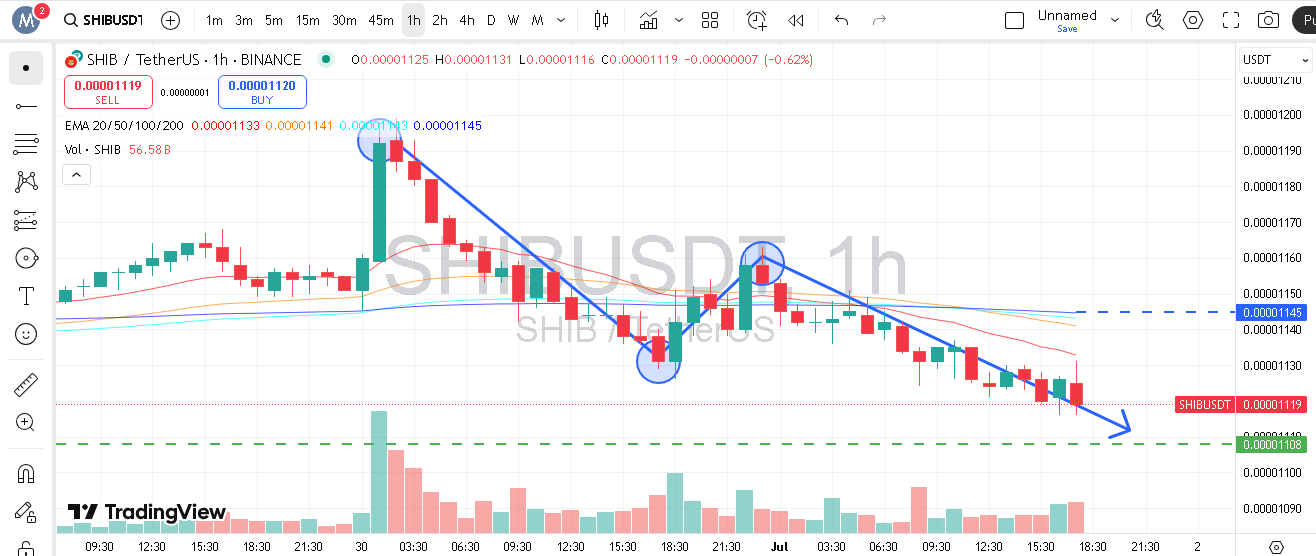Open the emoji icons tool

click(26, 334)
